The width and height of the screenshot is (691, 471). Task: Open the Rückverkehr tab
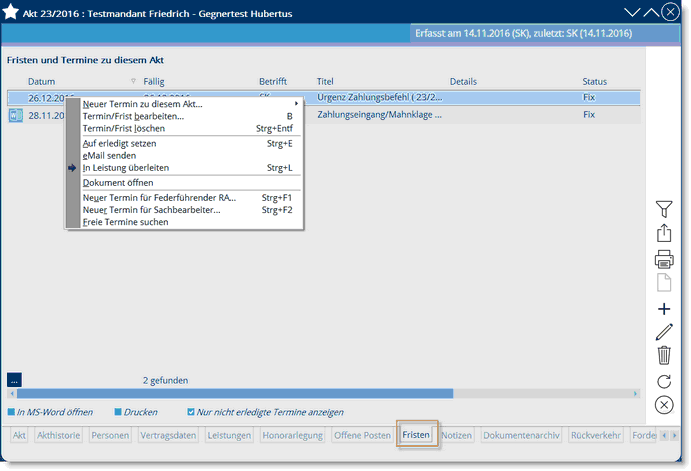pos(596,435)
